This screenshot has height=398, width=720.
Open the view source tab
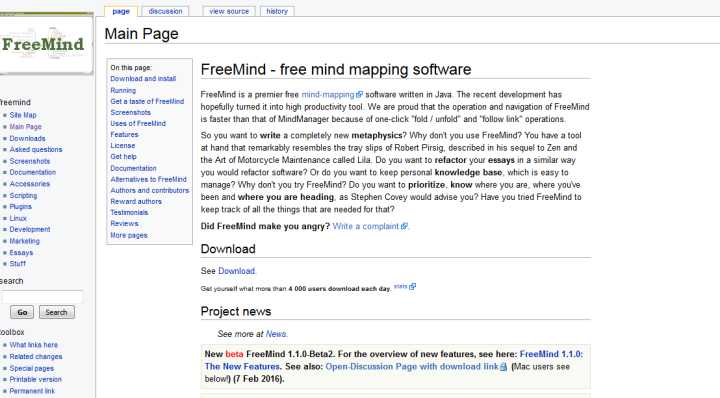(x=229, y=11)
